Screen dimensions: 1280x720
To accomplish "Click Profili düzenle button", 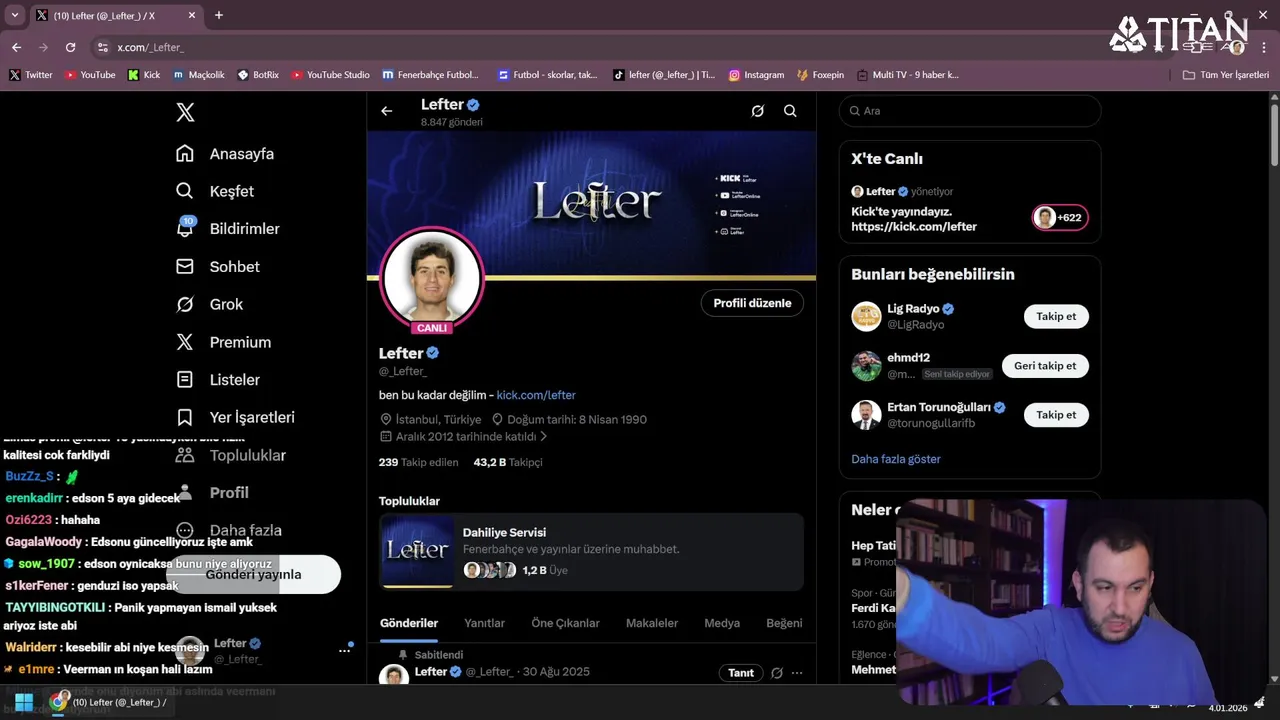I will point(752,303).
